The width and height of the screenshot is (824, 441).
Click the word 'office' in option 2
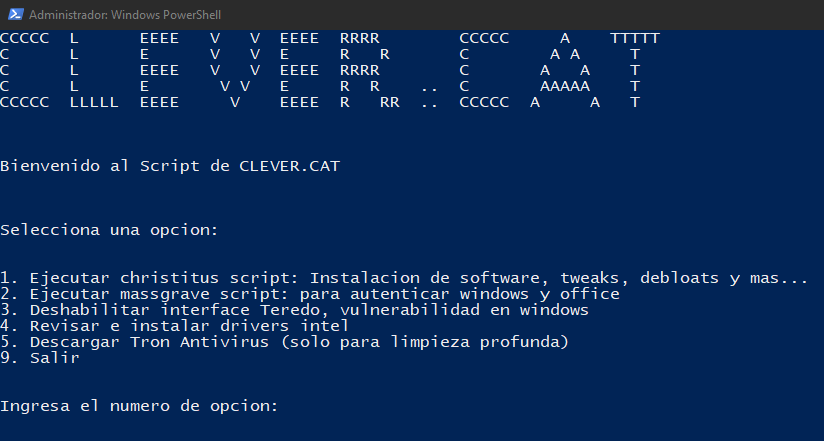(590, 294)
